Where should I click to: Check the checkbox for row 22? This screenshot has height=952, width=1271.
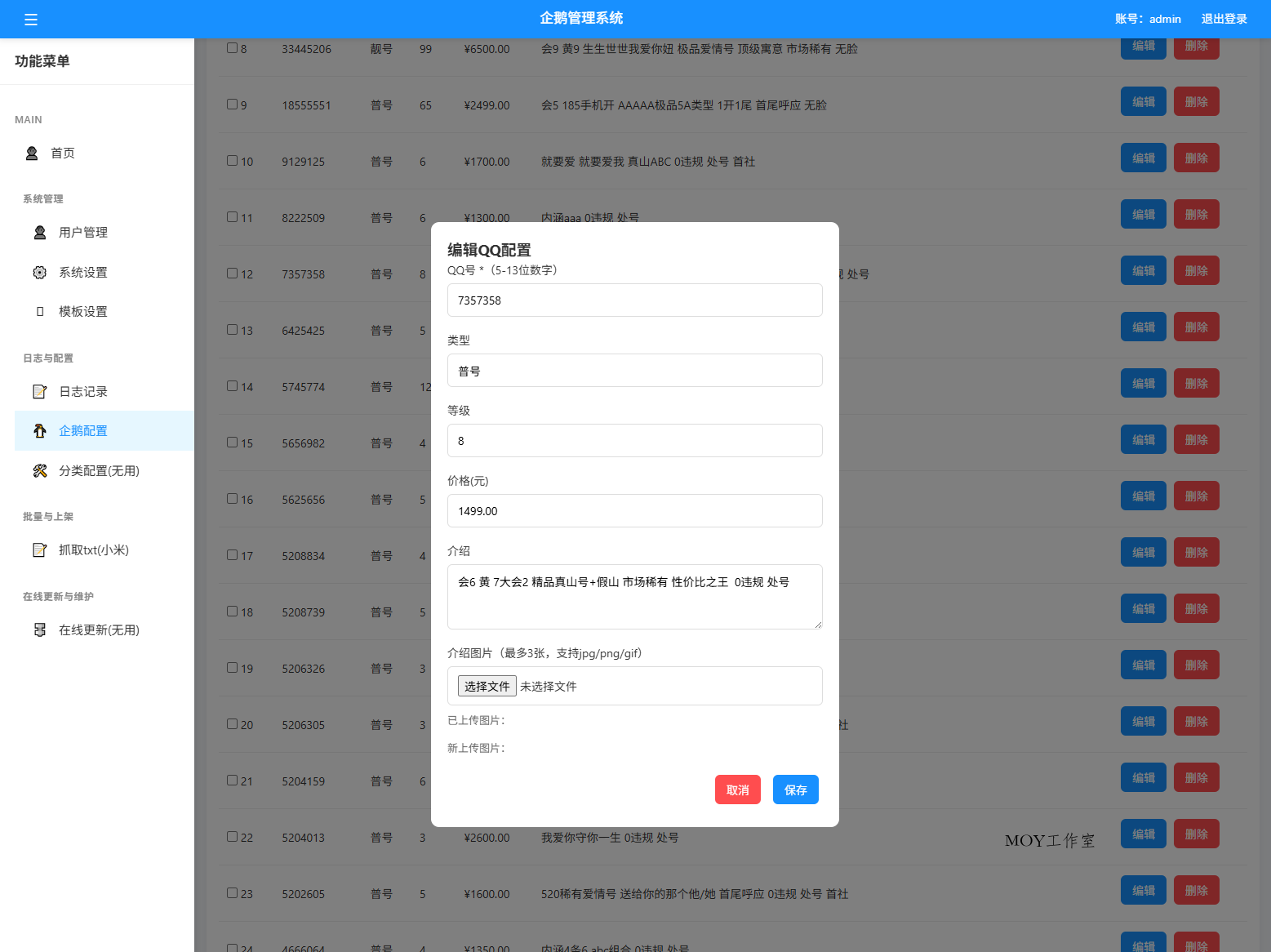232,837
